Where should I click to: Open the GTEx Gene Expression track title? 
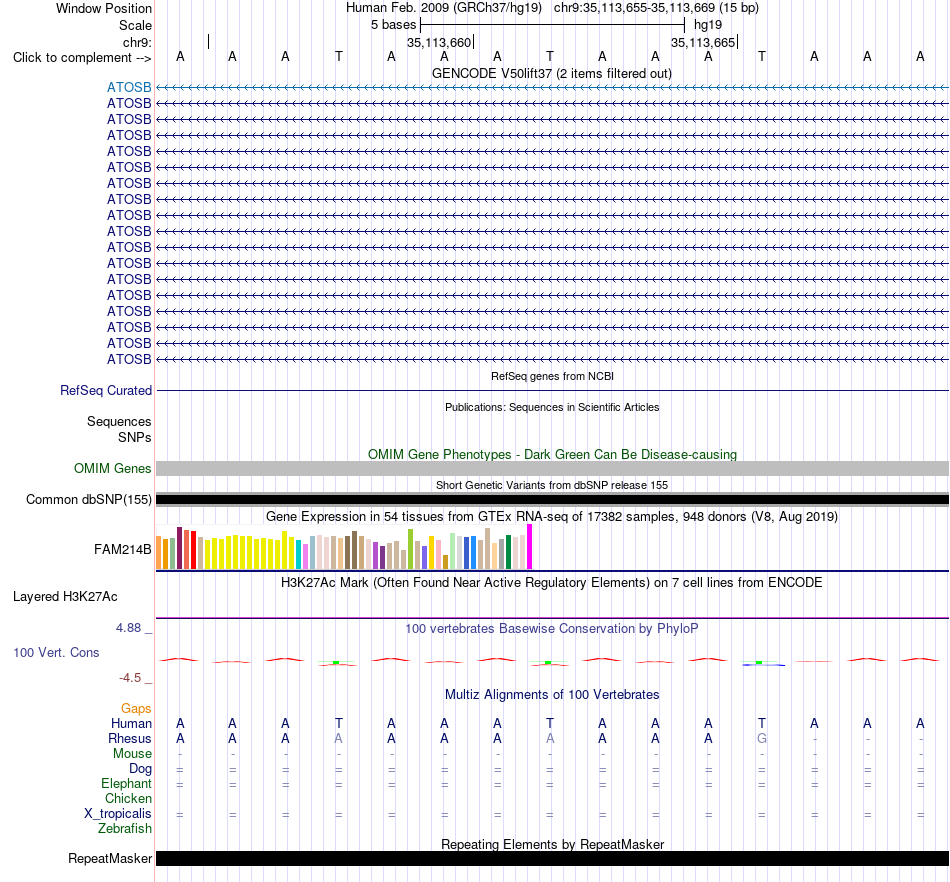(552, 517)
